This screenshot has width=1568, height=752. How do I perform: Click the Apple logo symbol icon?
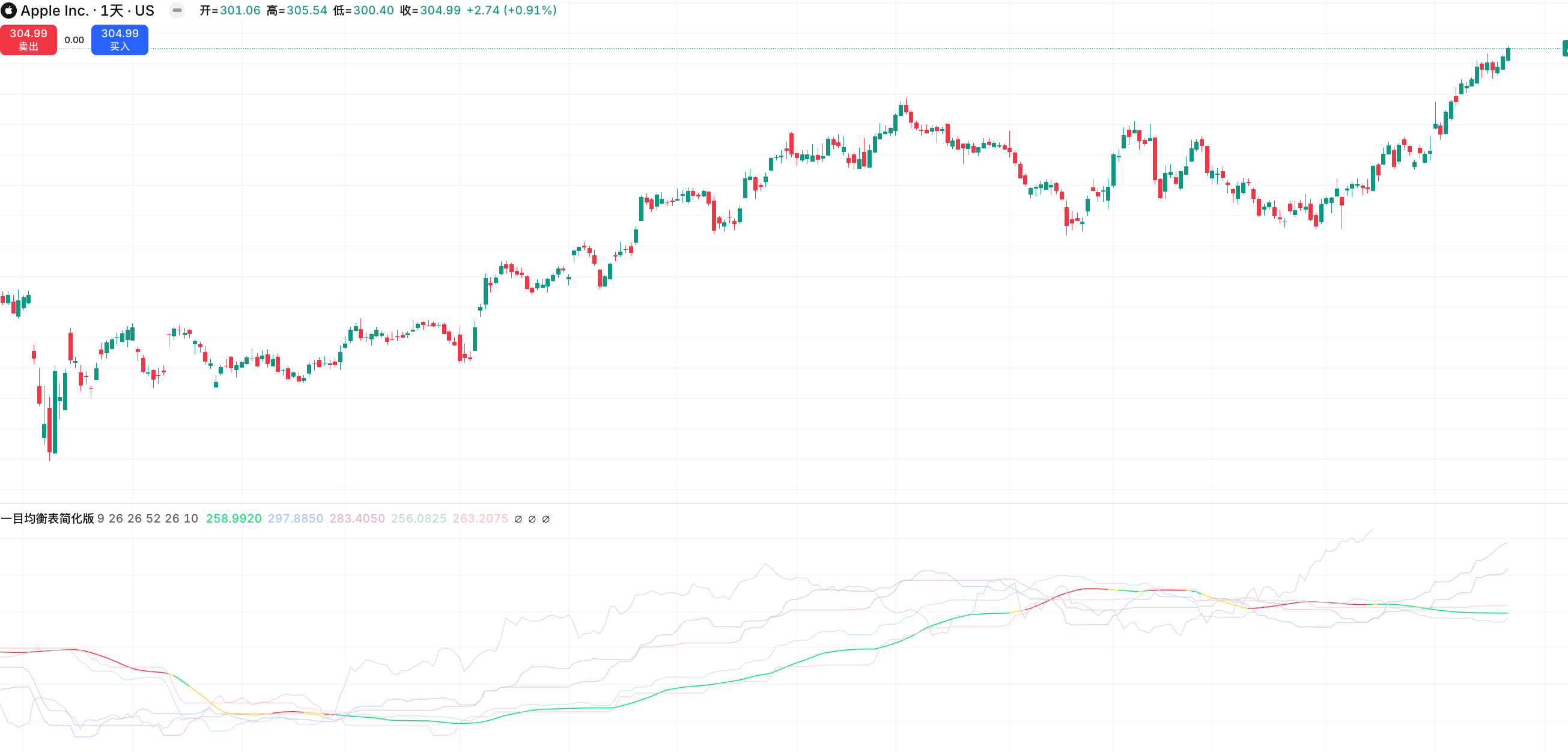click(9, 10)
